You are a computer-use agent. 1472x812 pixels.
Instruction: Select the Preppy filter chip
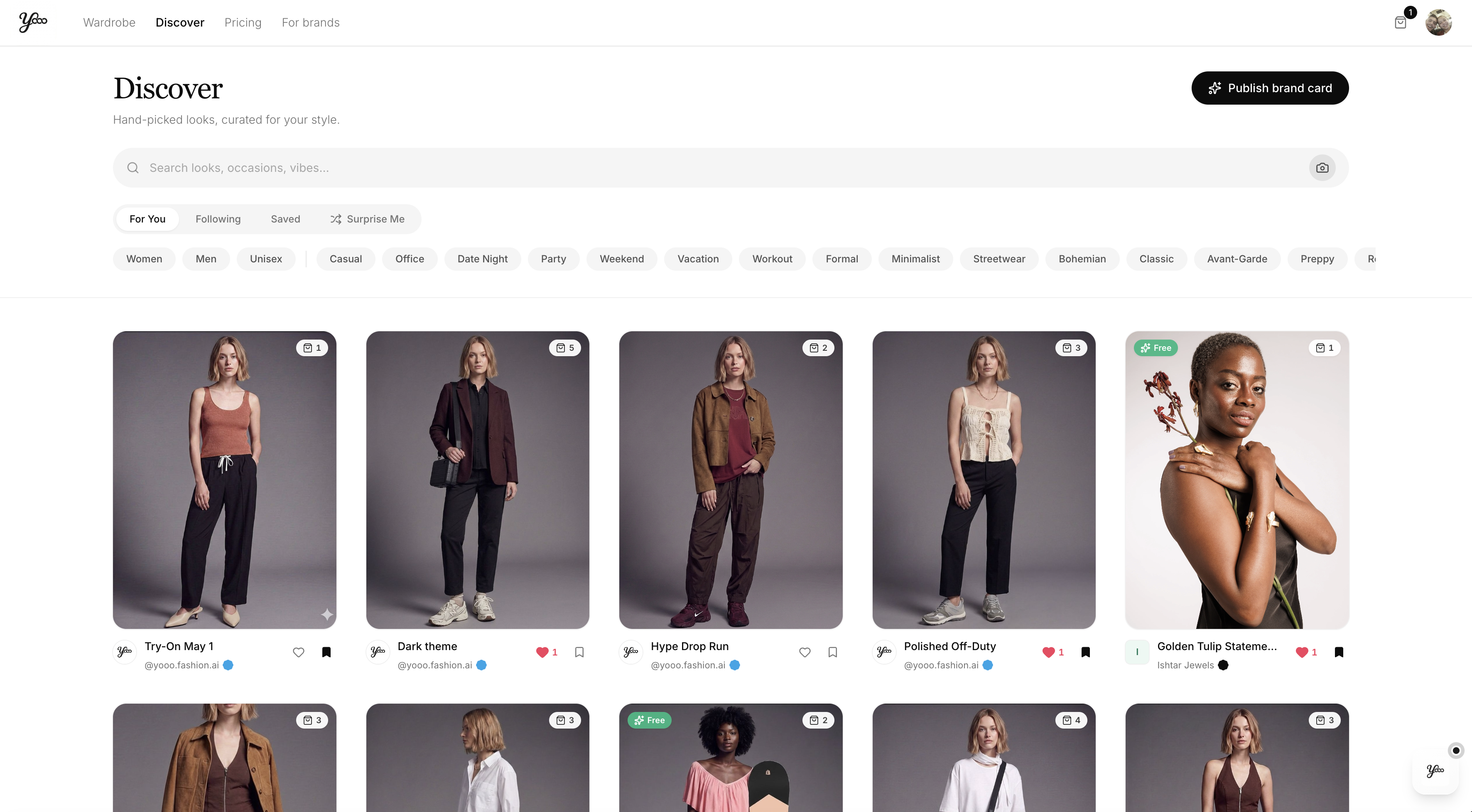click(x=1317, y=259)
